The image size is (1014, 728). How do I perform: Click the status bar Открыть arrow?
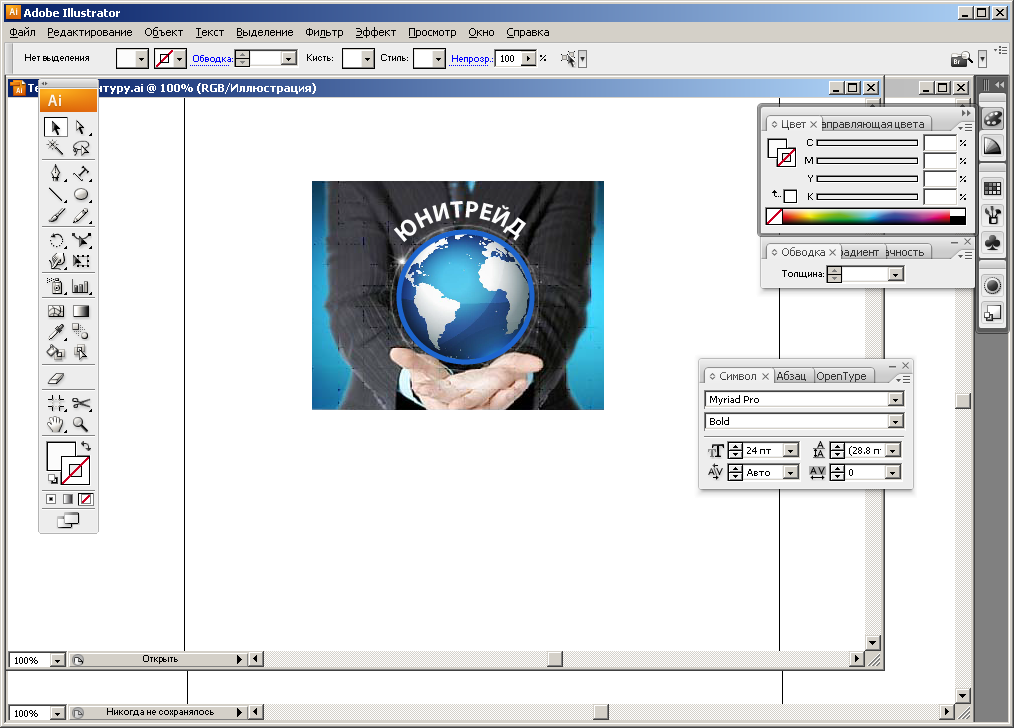(x=239, y=659)
